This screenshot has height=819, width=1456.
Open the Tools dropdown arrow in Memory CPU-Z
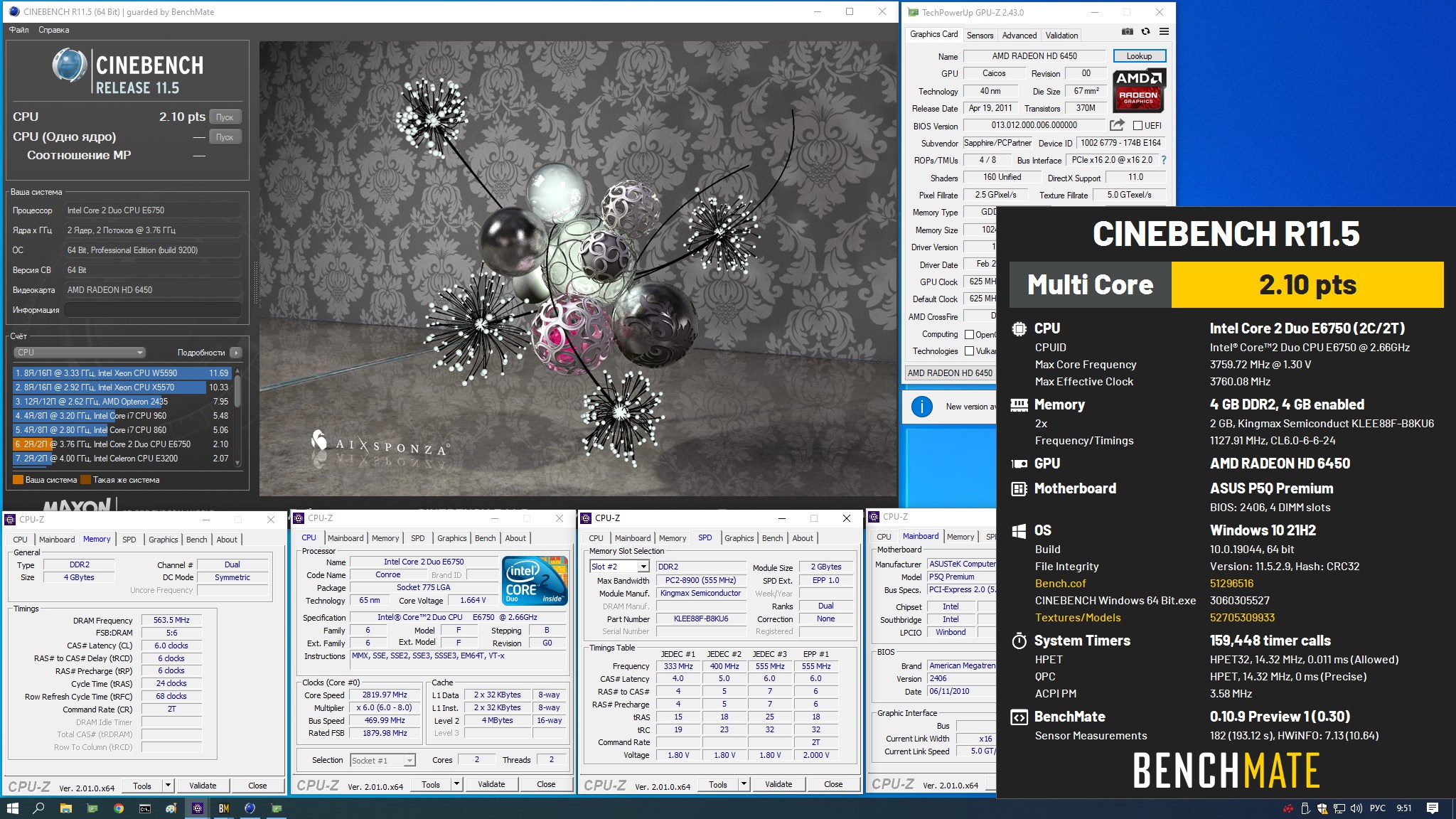pos(168,786)
